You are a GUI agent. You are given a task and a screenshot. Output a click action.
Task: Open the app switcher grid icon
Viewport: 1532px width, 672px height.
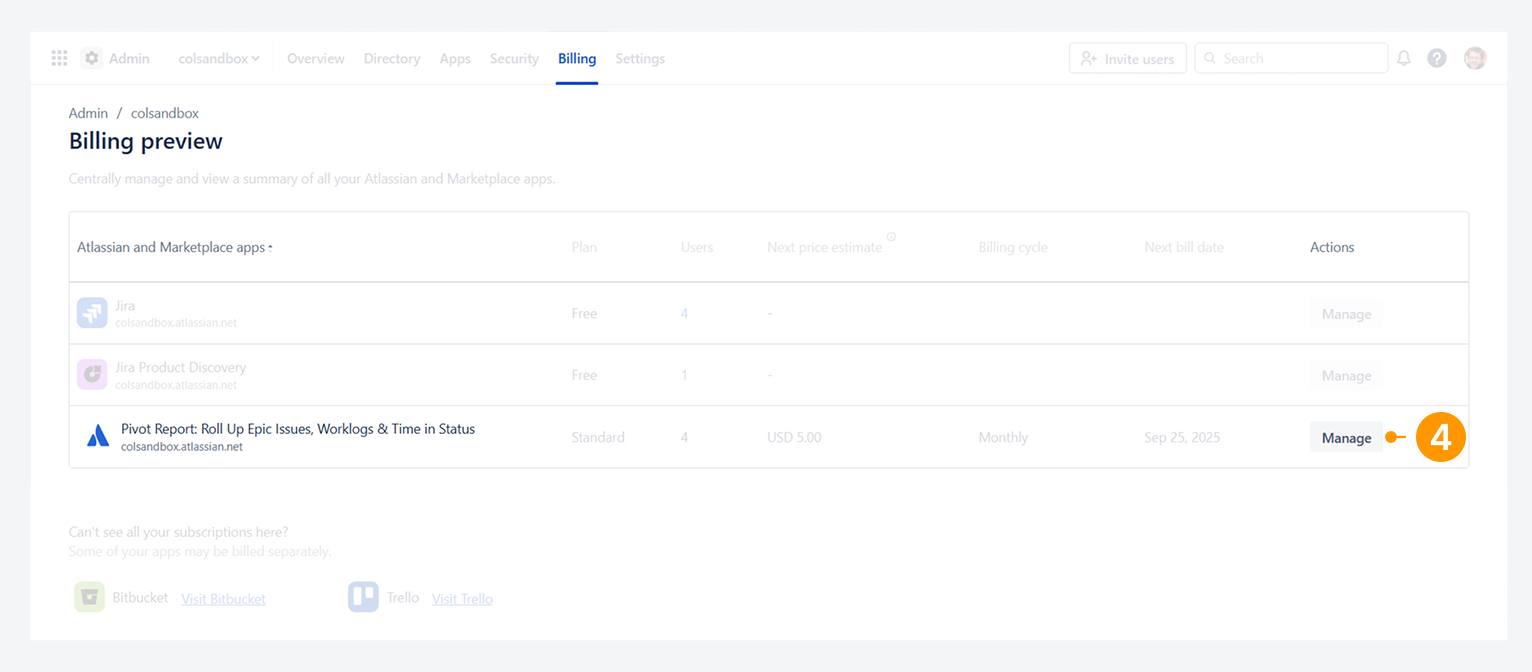coord(59,58)
